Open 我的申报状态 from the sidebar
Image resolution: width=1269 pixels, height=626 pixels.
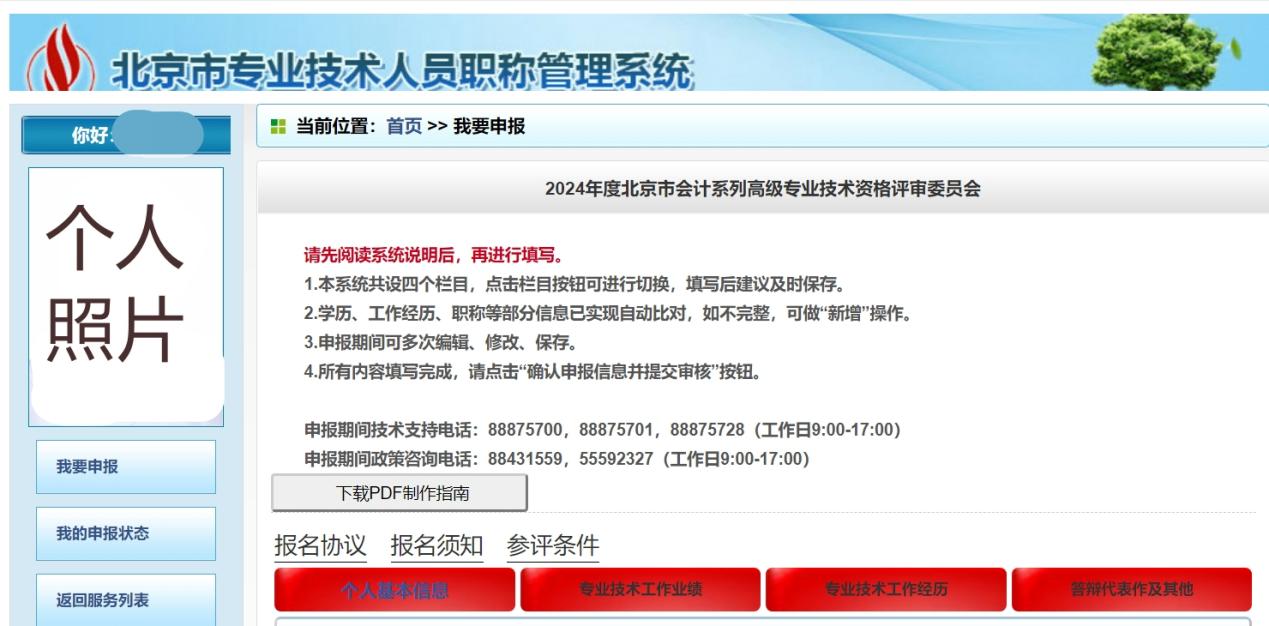tap(127, 532)
